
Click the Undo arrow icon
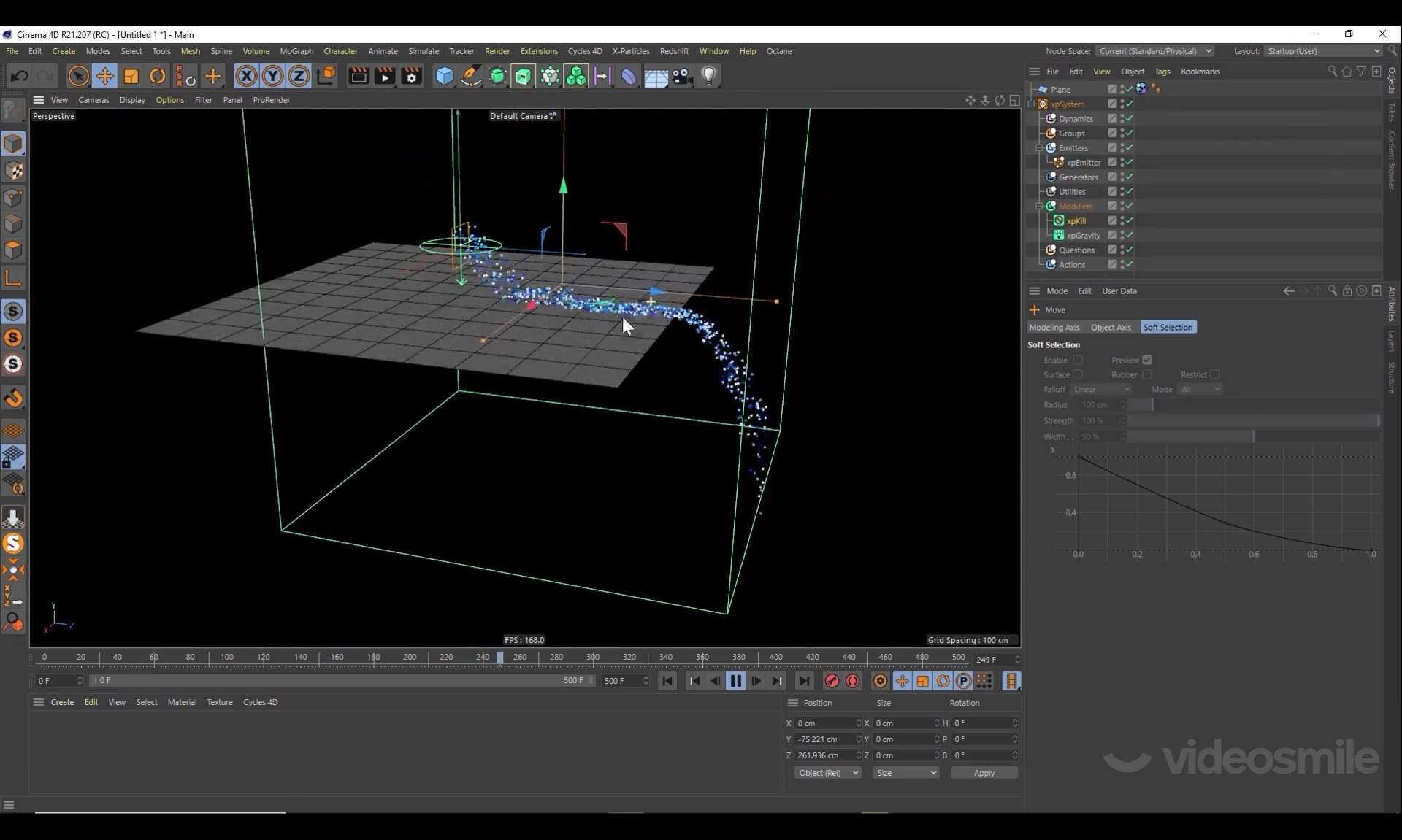(20, 76)
